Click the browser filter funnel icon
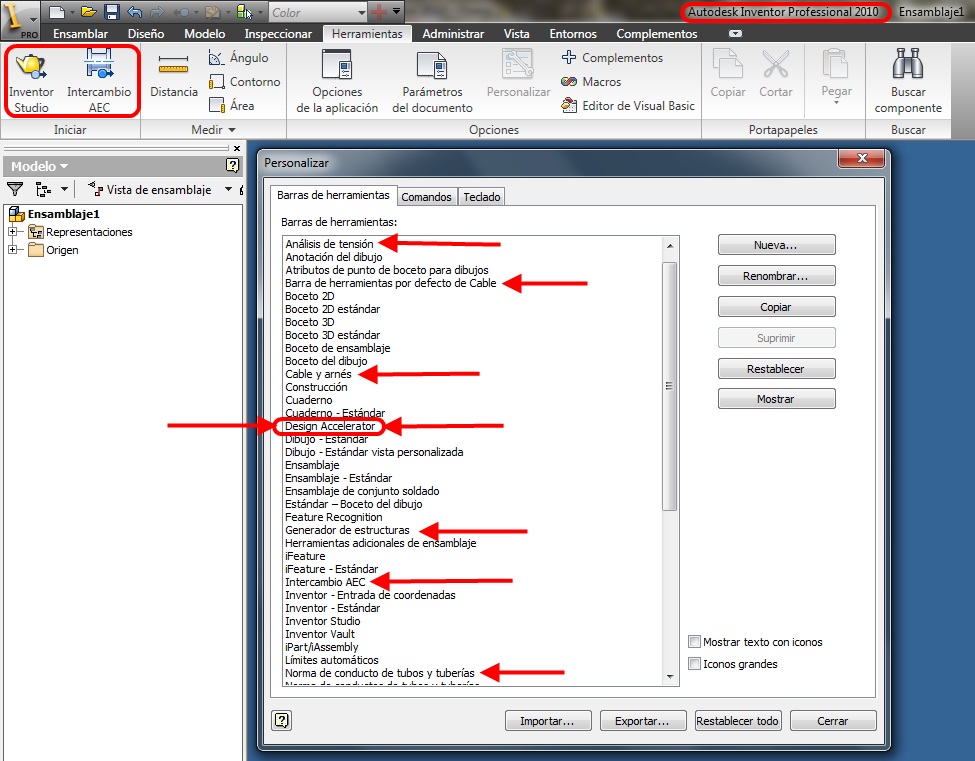The width and height of the screenshot is (975, 761). coord(15,189)
